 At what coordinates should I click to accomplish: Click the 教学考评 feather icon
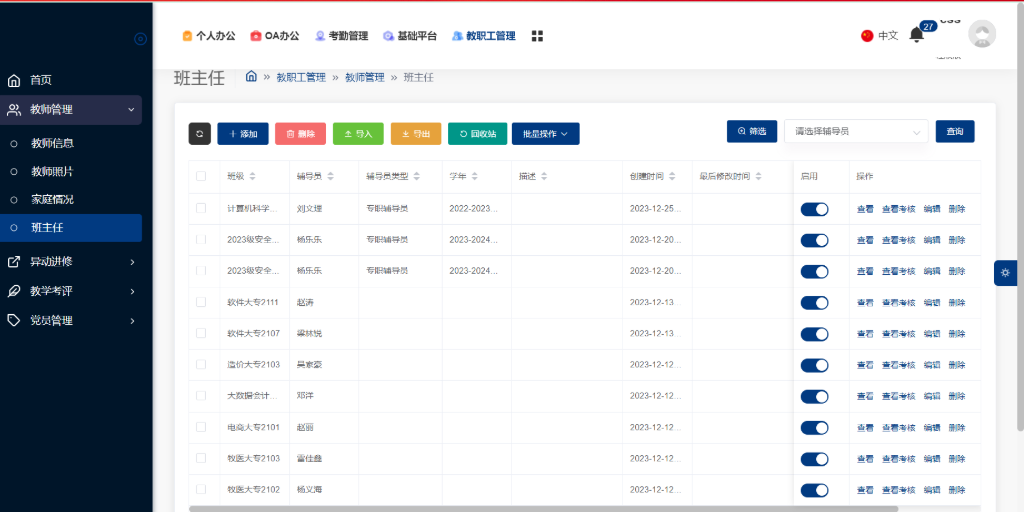(x=14, y=291)
